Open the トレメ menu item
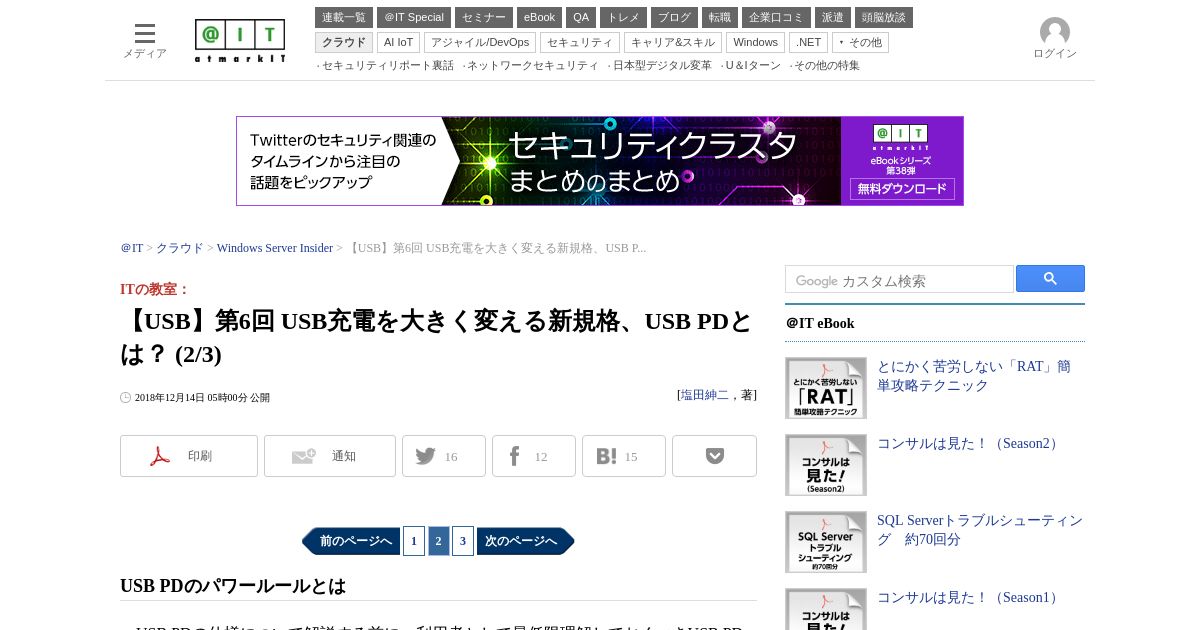 coord(623,17)
